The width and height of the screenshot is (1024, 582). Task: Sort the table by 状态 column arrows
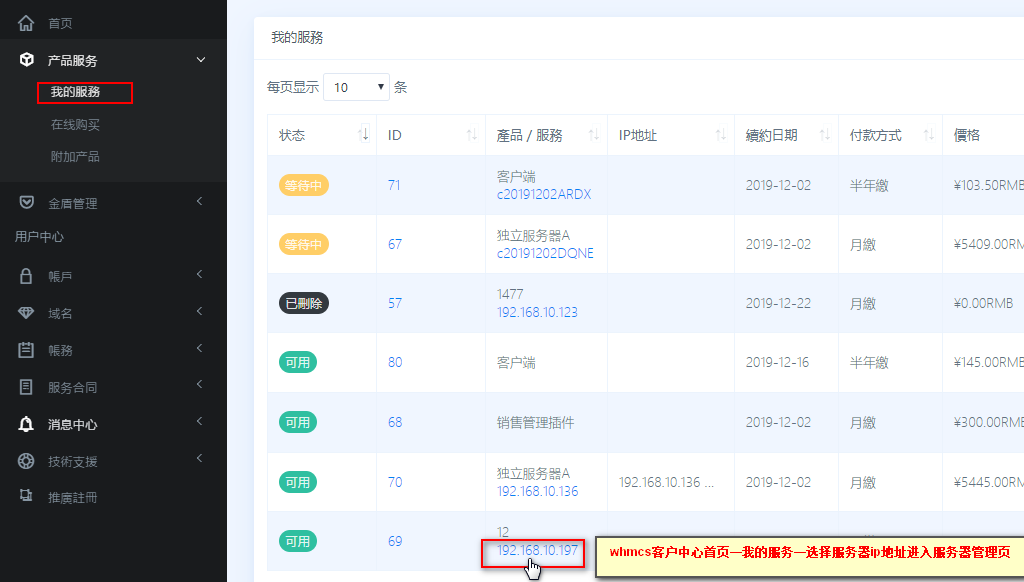point(364,135)
